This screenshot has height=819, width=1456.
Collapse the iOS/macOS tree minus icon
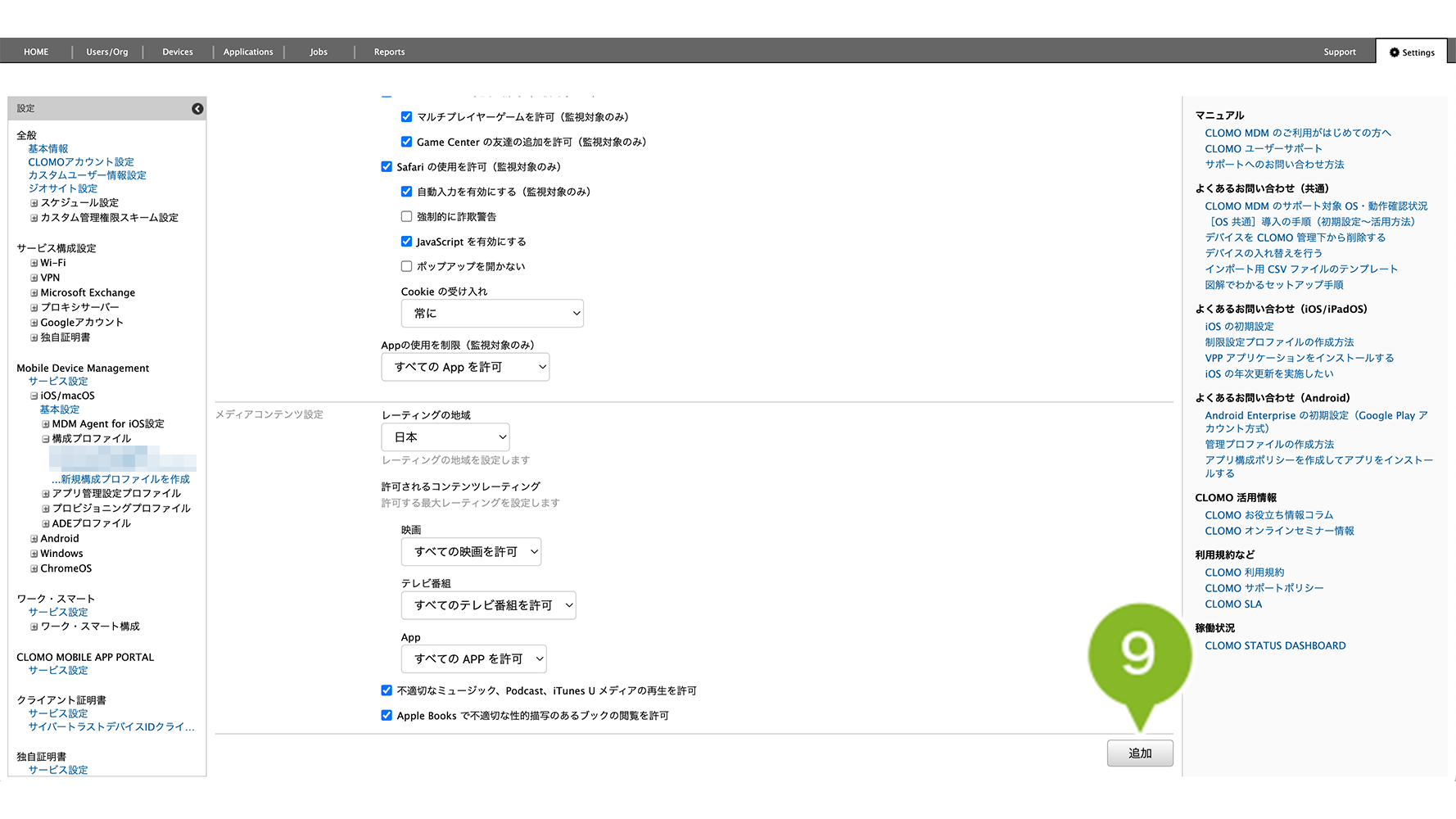34,396
